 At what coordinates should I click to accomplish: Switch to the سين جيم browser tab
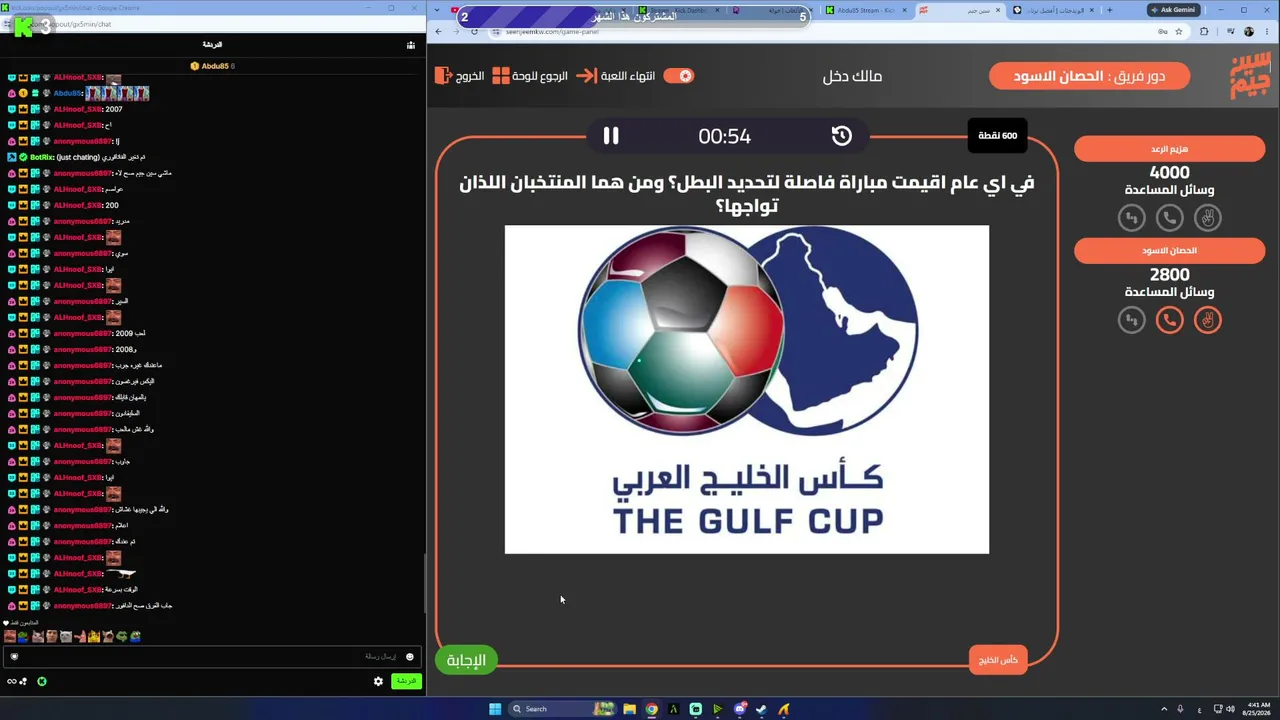[960, 10]
